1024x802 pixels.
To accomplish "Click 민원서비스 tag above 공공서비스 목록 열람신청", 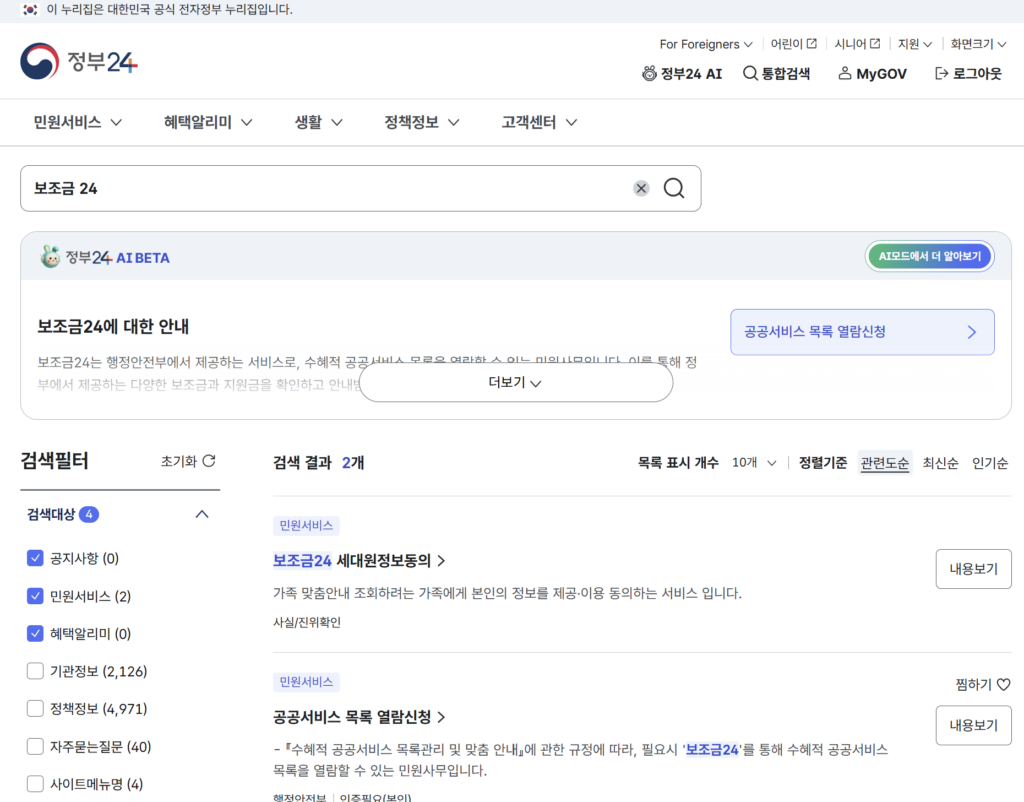I will [x=306, y=682].
